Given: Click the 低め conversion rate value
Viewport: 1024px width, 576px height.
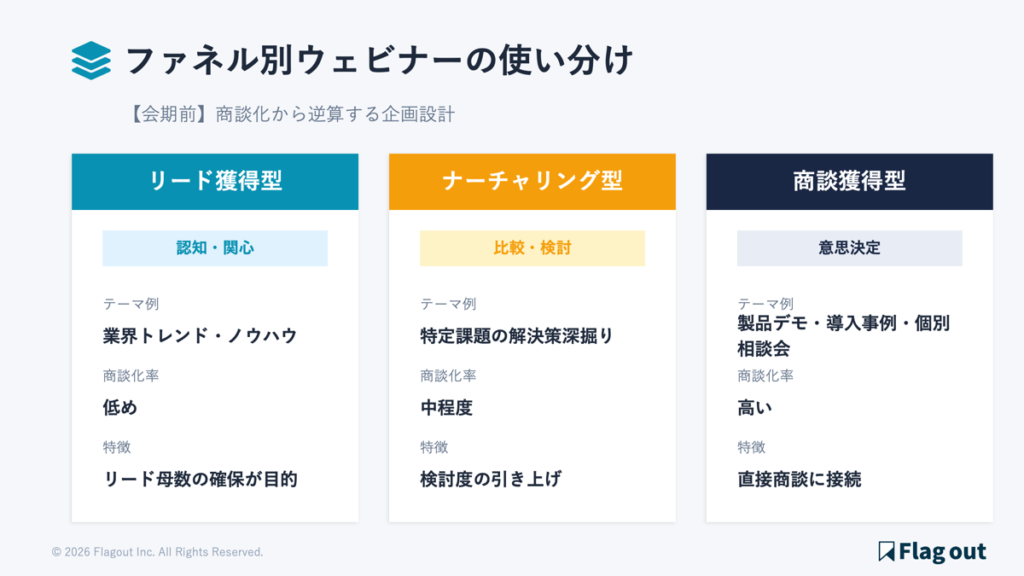Looking at the screenshot, I should (120, 407).
